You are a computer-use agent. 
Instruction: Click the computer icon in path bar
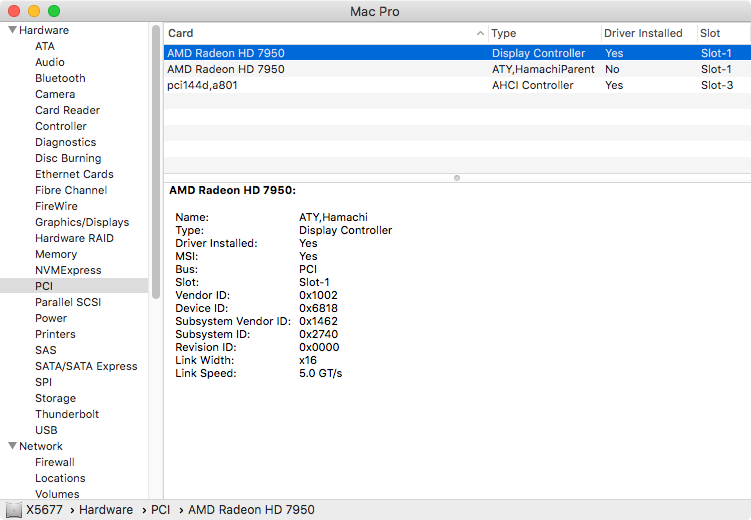pos(14,510)
